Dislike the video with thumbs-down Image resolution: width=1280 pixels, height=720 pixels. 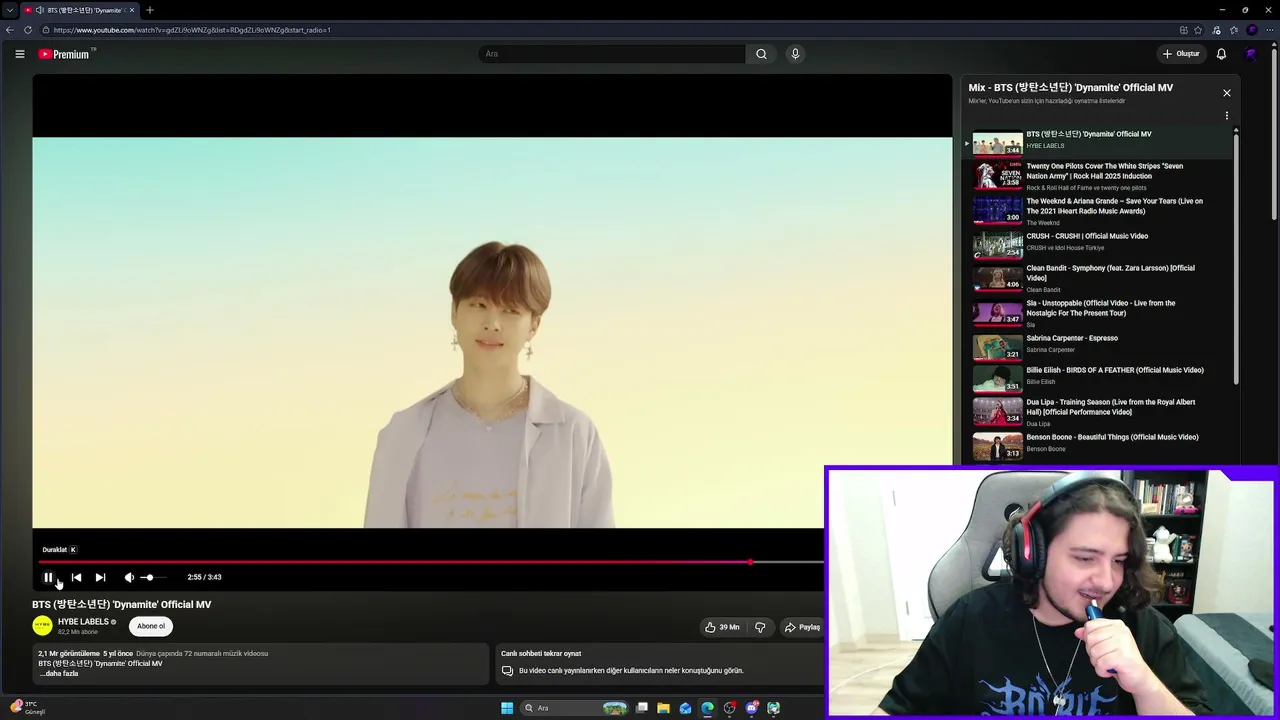pos(760,627)
